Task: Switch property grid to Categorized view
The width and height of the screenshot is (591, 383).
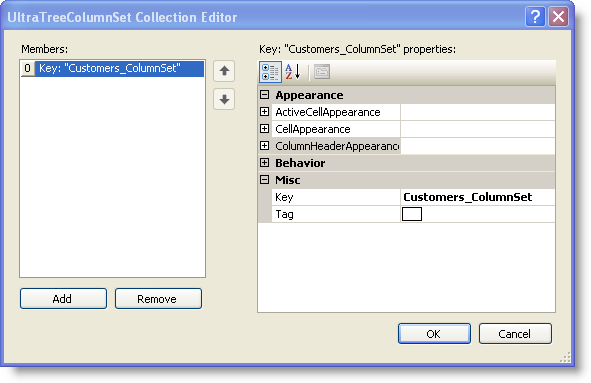Action: point(270,72)
